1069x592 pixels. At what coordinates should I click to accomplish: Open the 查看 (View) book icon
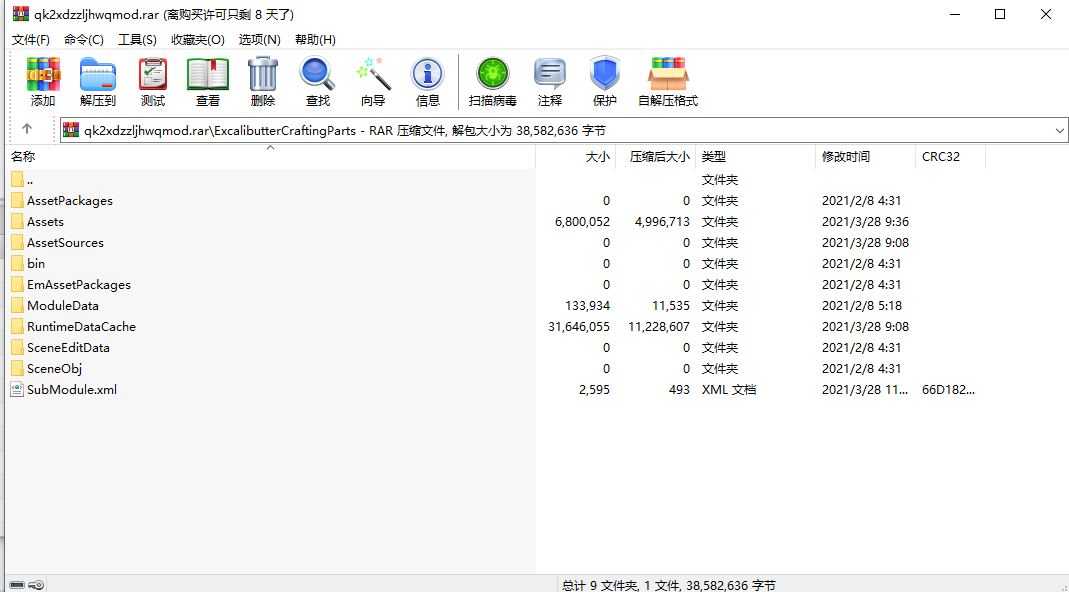point(207,82)
